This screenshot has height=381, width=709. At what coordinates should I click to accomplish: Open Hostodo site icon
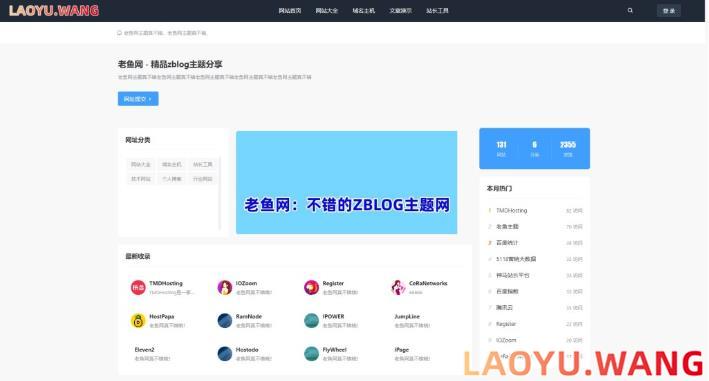(x=225, y=353)
